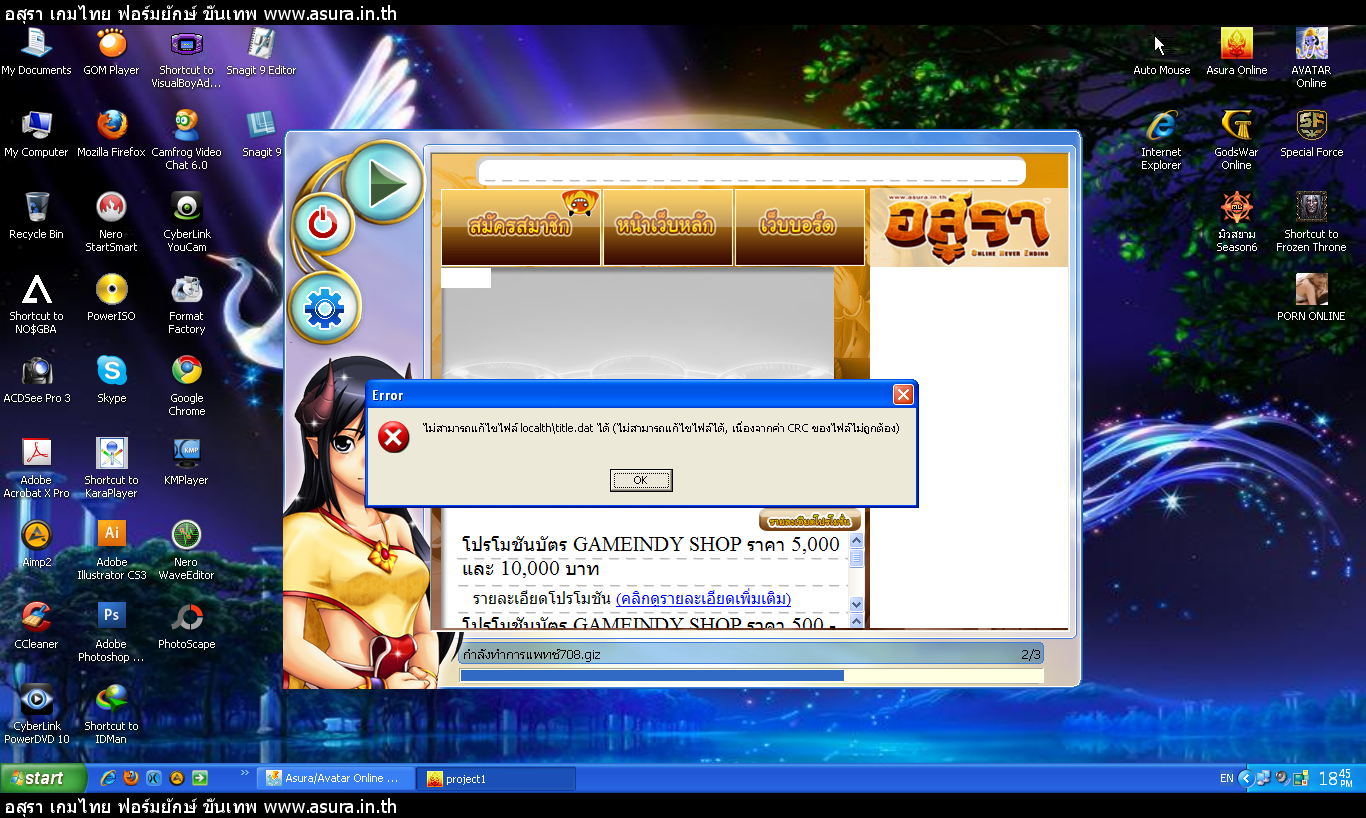Open PhotoScape desktop icon
The height and width of the screenshot is (818, 1366).
186,626
